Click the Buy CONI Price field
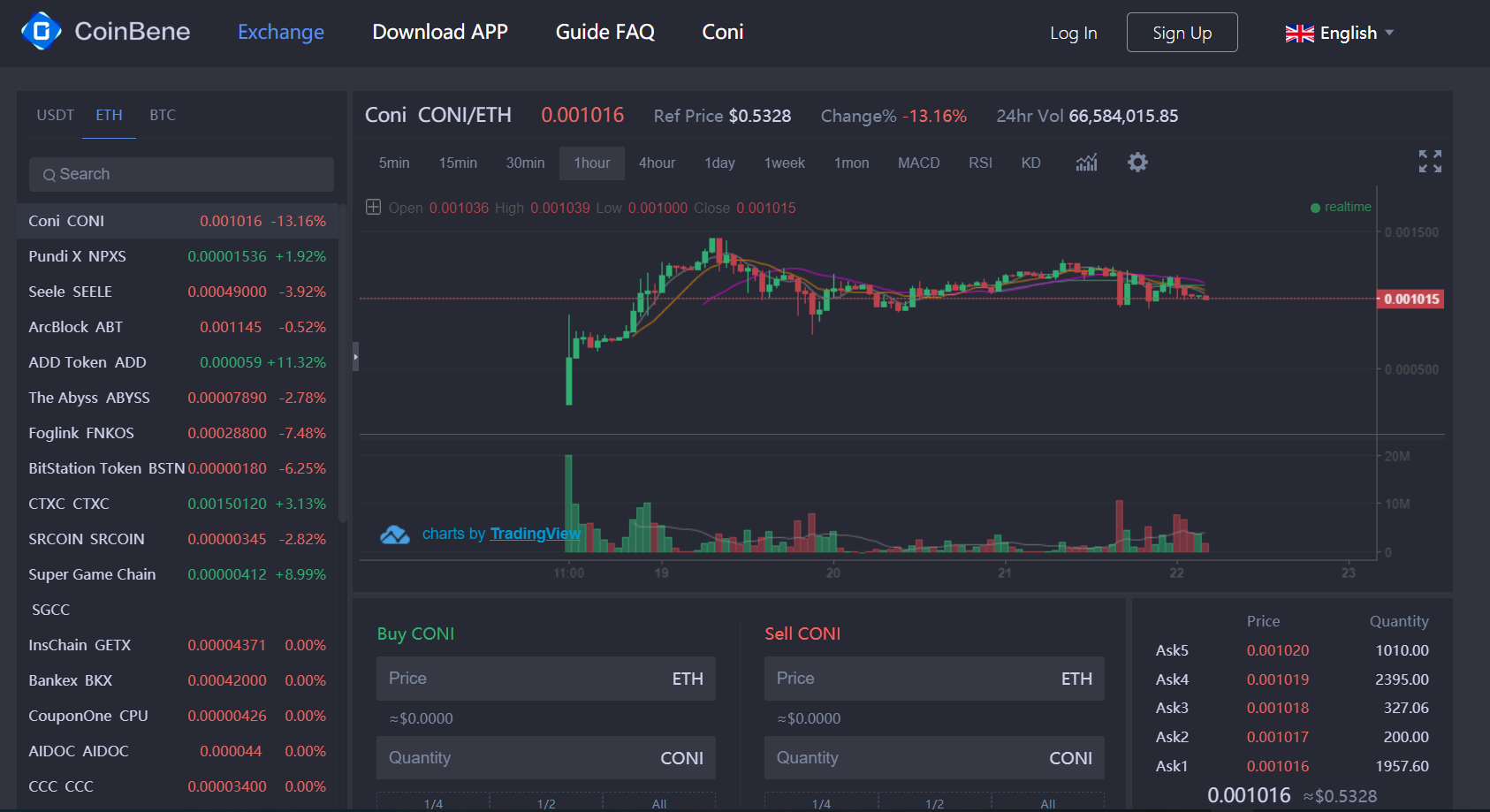Viewport: 1490px width, 812px height. (x=546, y=679)
